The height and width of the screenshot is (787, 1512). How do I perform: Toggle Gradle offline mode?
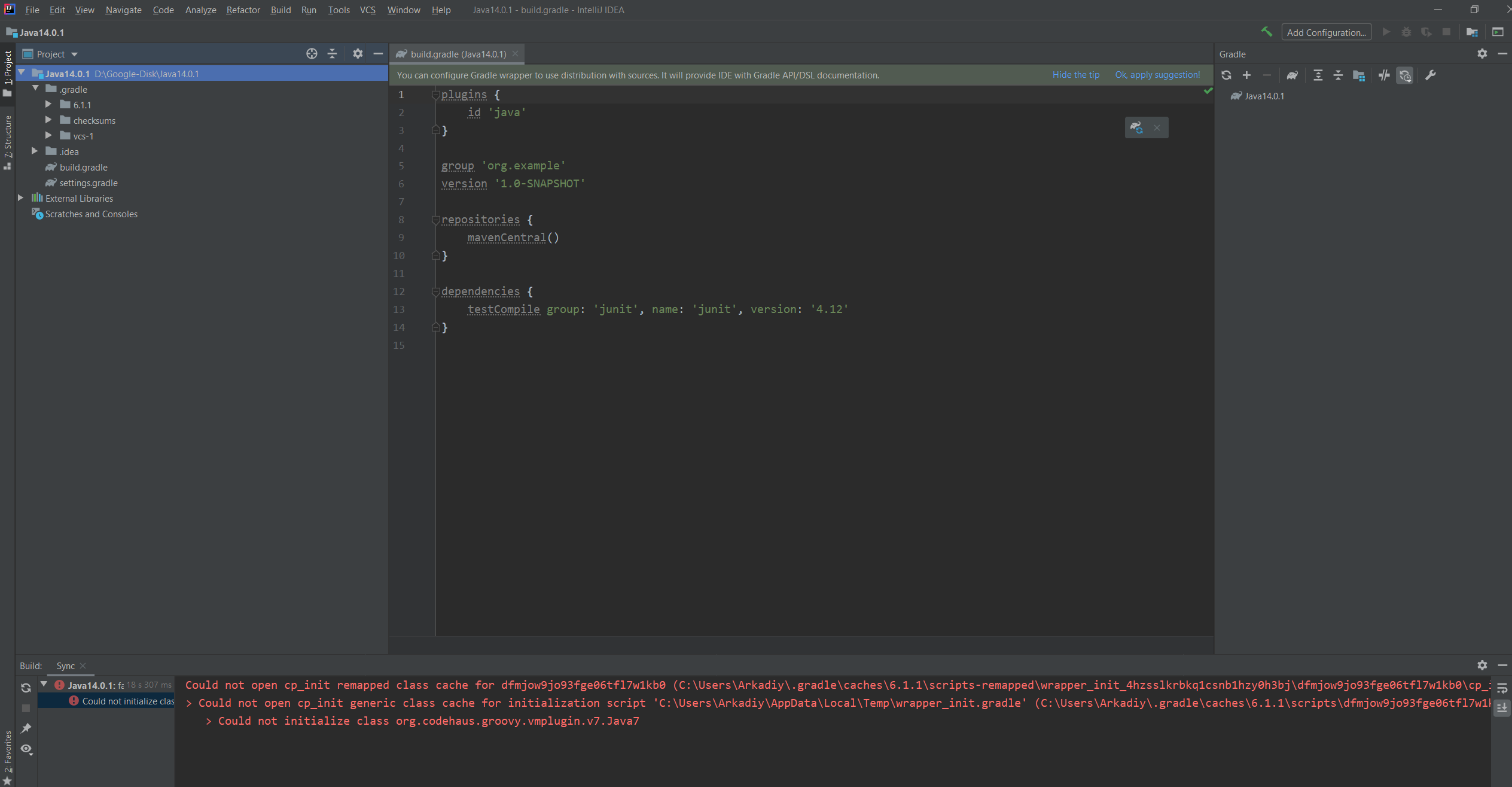point(1384,75)
